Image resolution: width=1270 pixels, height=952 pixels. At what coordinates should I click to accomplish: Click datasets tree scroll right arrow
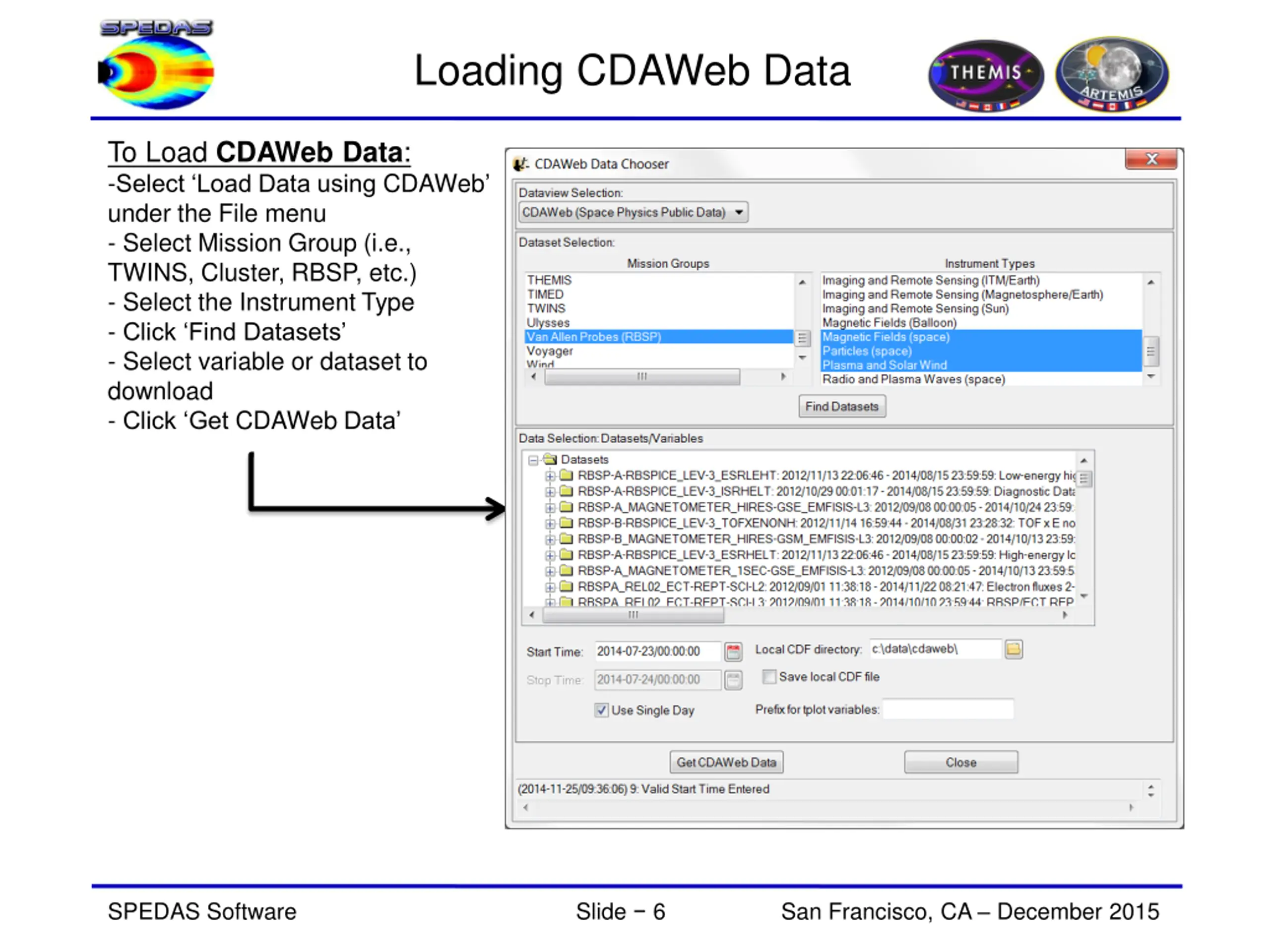pos(1065,615)
